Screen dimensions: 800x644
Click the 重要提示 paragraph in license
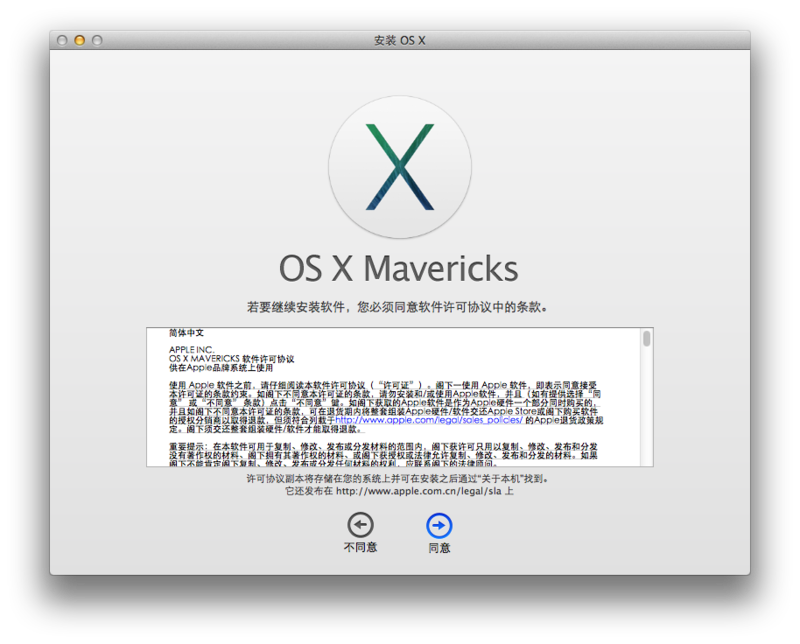(384, 455)
